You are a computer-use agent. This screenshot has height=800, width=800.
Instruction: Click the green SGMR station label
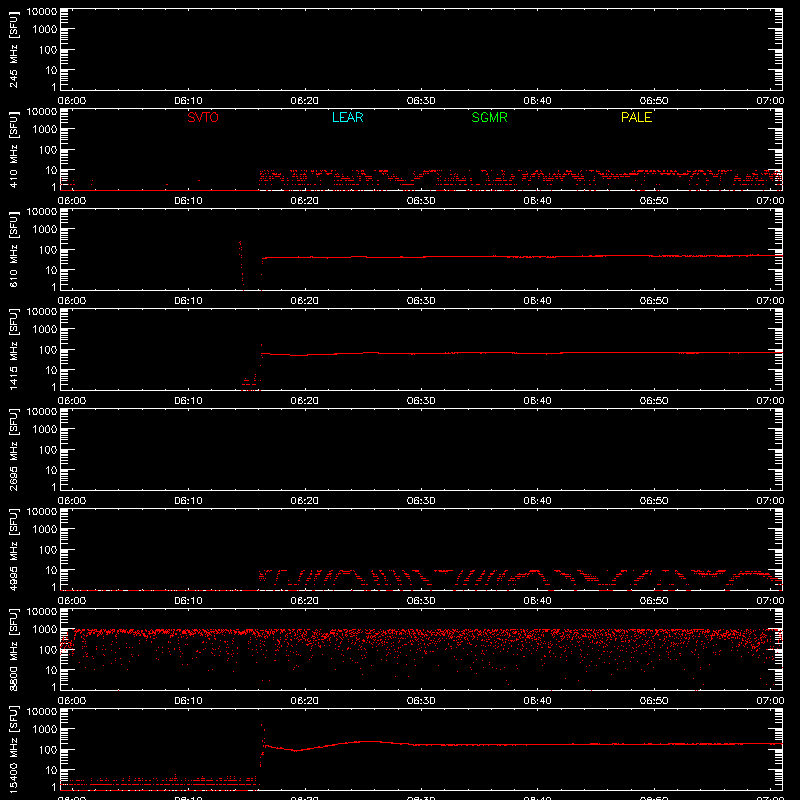[x=489, y=117]
